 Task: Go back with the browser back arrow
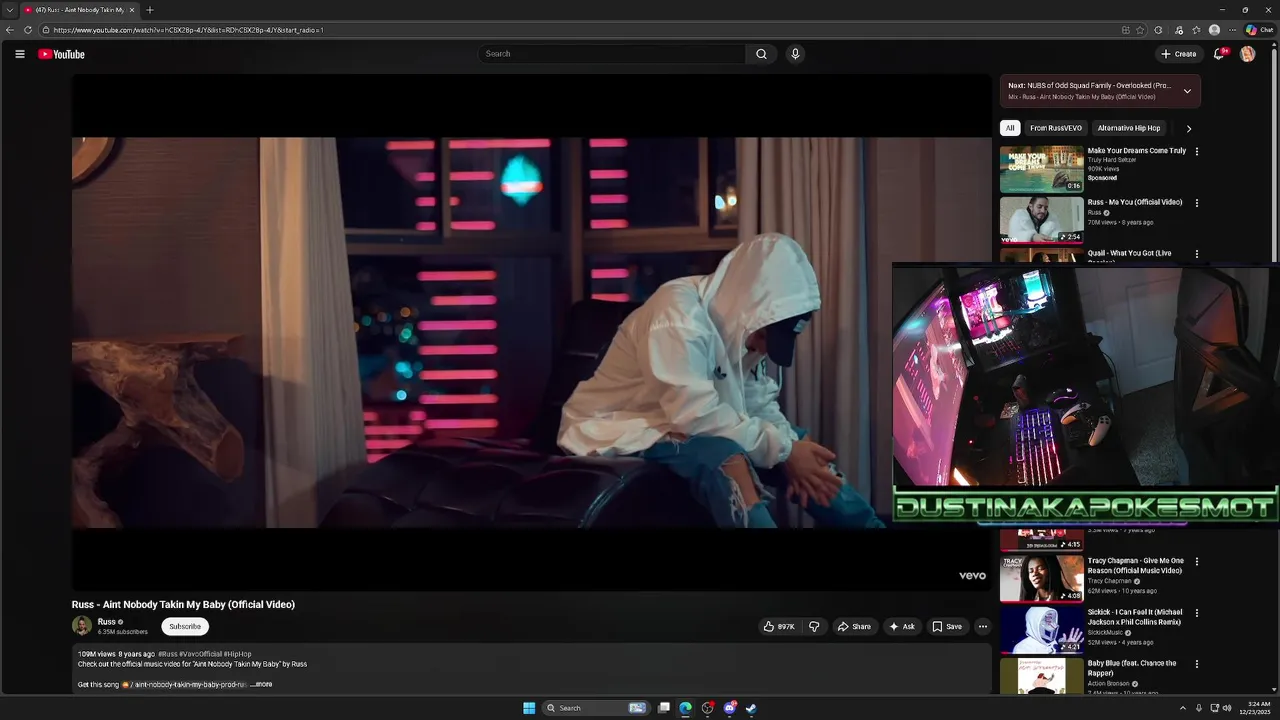tap(10, 30)
